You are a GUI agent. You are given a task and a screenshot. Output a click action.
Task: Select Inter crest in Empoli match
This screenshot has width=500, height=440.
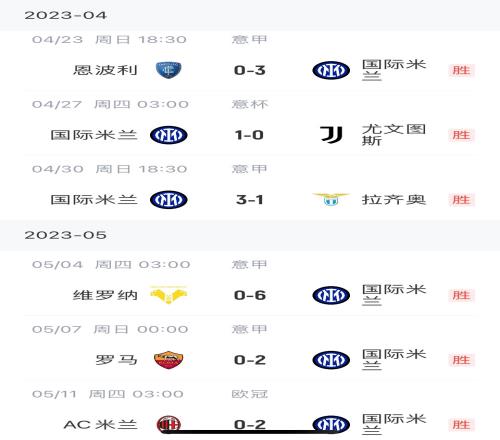click(331, 70)
